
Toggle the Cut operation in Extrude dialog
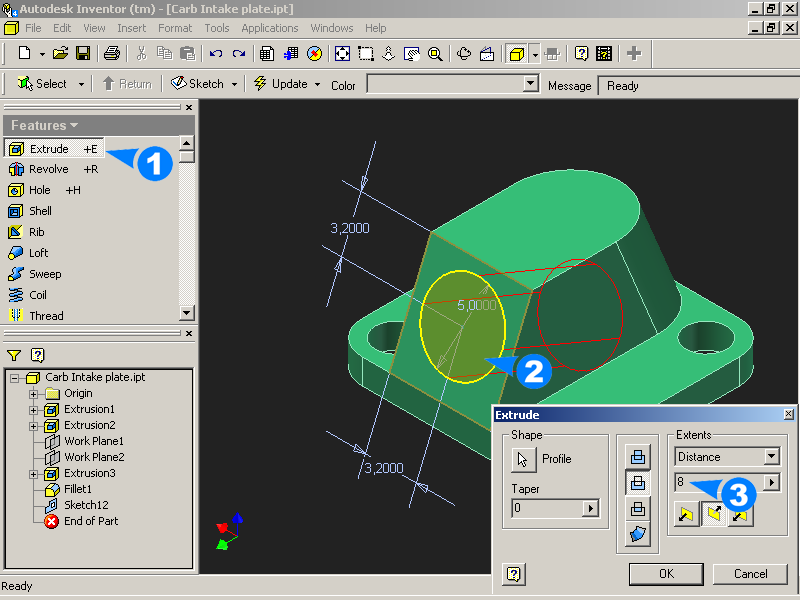(x=638, y=483)
